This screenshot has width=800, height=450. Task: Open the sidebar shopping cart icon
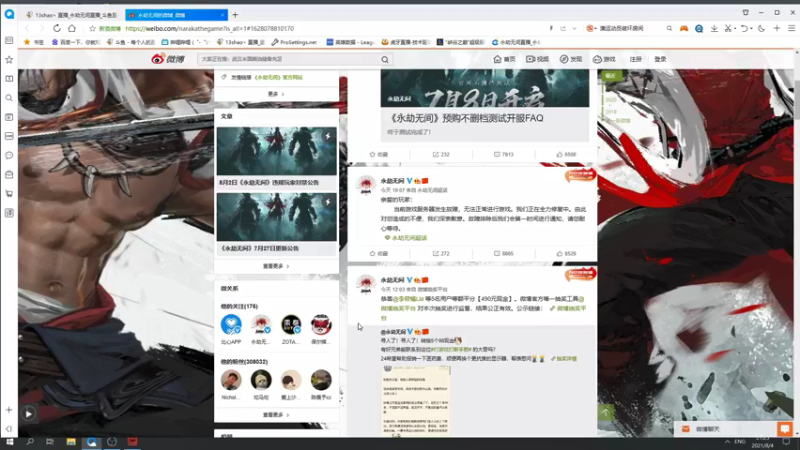[x=9, y=193]
